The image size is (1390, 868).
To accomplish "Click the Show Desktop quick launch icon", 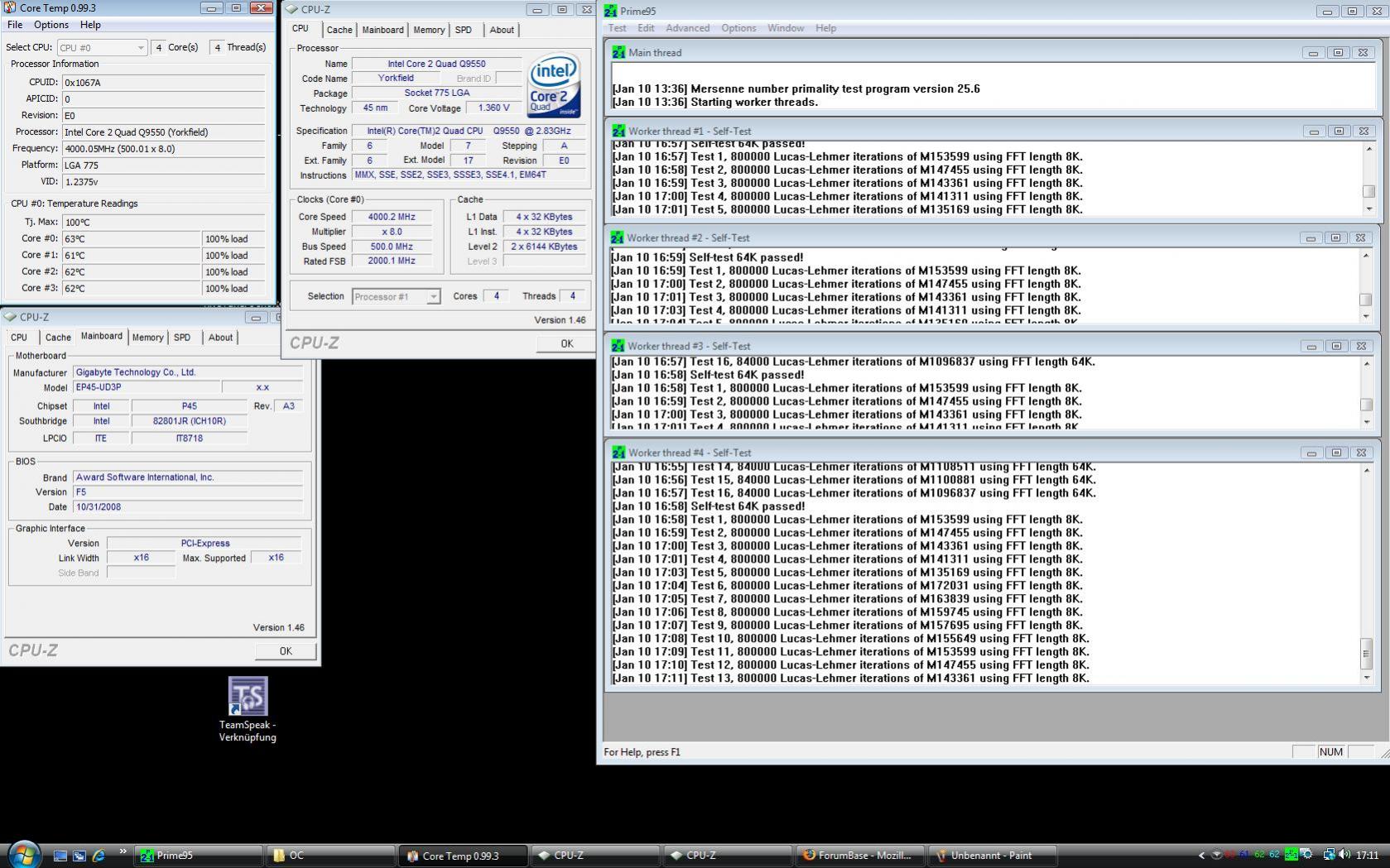I will coord(60,856).
